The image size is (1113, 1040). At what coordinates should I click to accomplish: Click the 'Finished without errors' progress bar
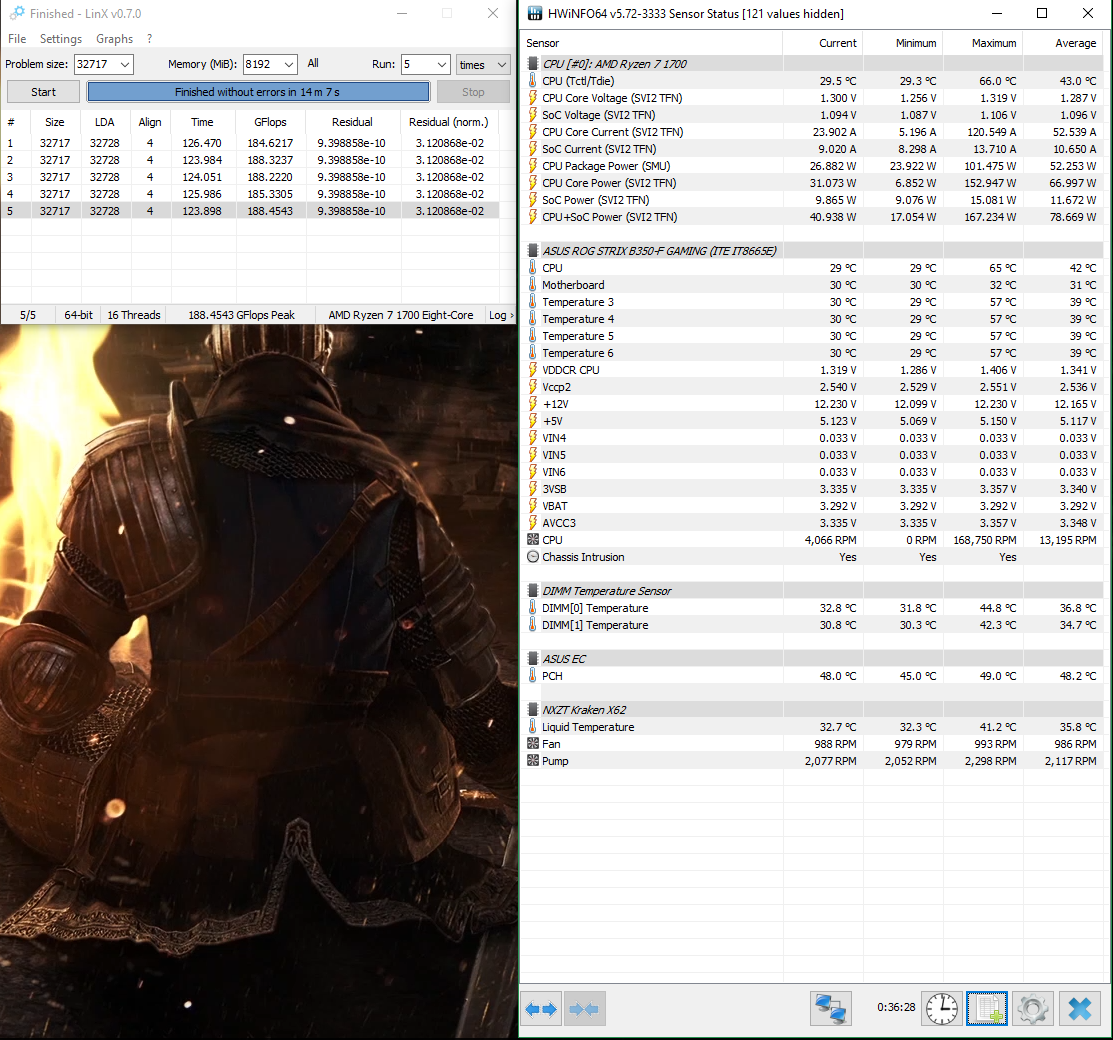258,92
